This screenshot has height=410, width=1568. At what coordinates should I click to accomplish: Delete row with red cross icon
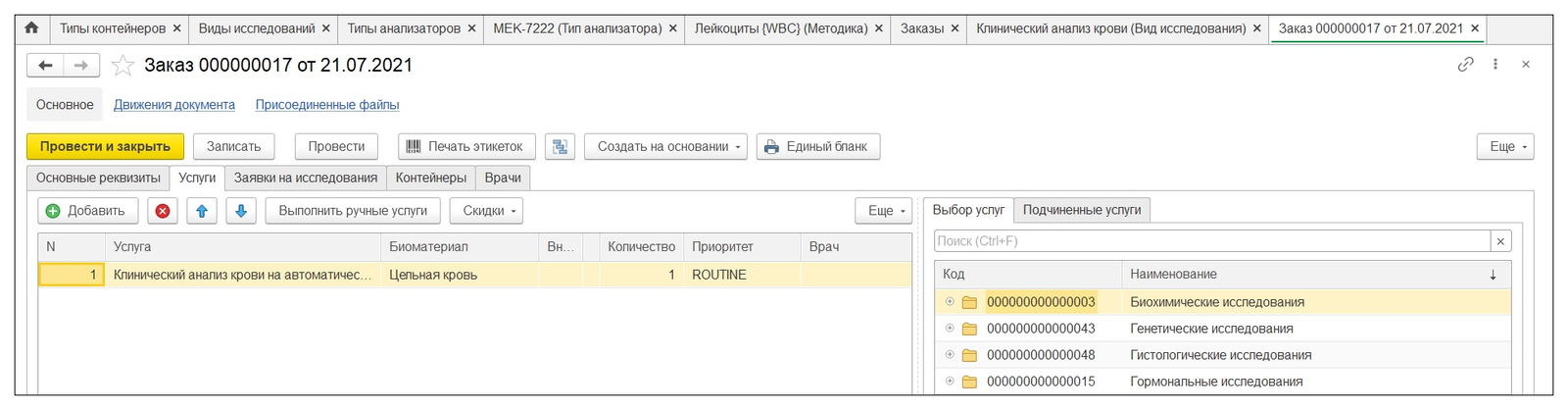[x=163, y=211]
